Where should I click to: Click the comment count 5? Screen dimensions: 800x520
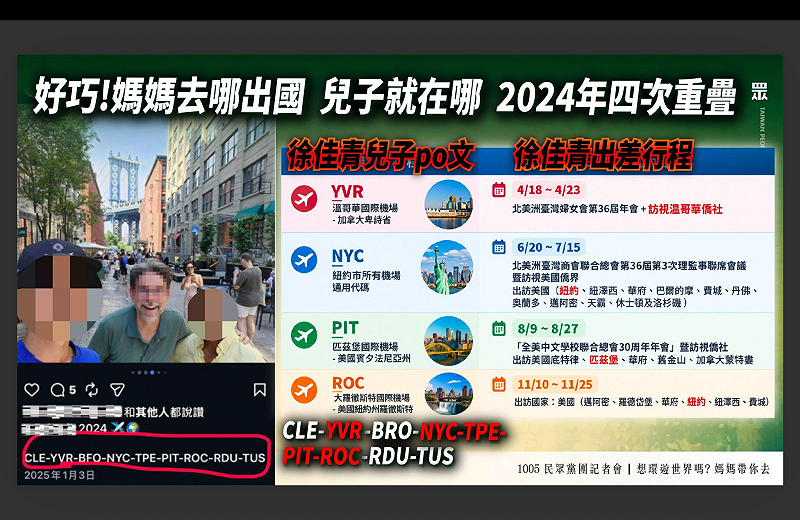click(x=72, y=390)
